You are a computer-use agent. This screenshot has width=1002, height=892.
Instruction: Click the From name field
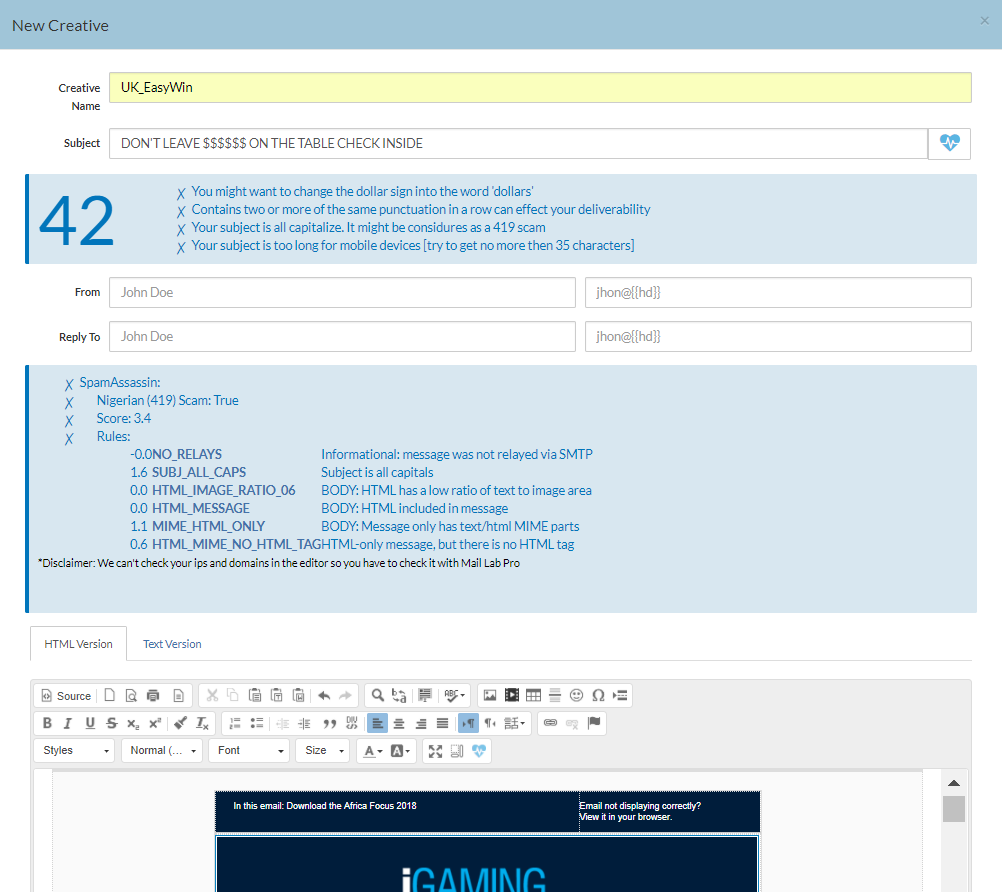[343, 292]
